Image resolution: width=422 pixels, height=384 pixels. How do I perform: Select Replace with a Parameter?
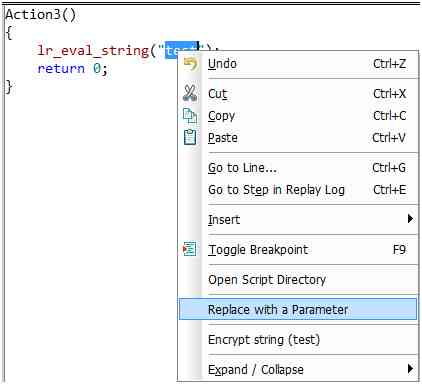point(298,309)
